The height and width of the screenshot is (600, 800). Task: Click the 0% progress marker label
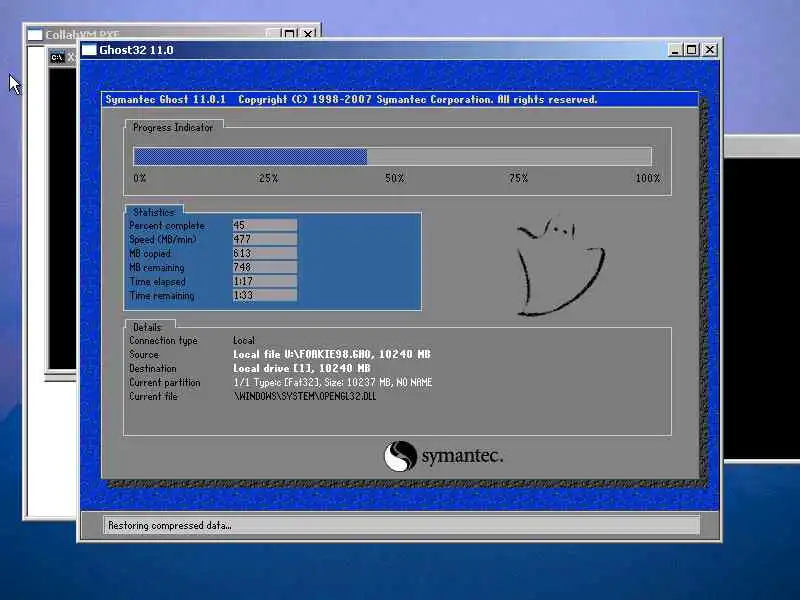(140, 178)
